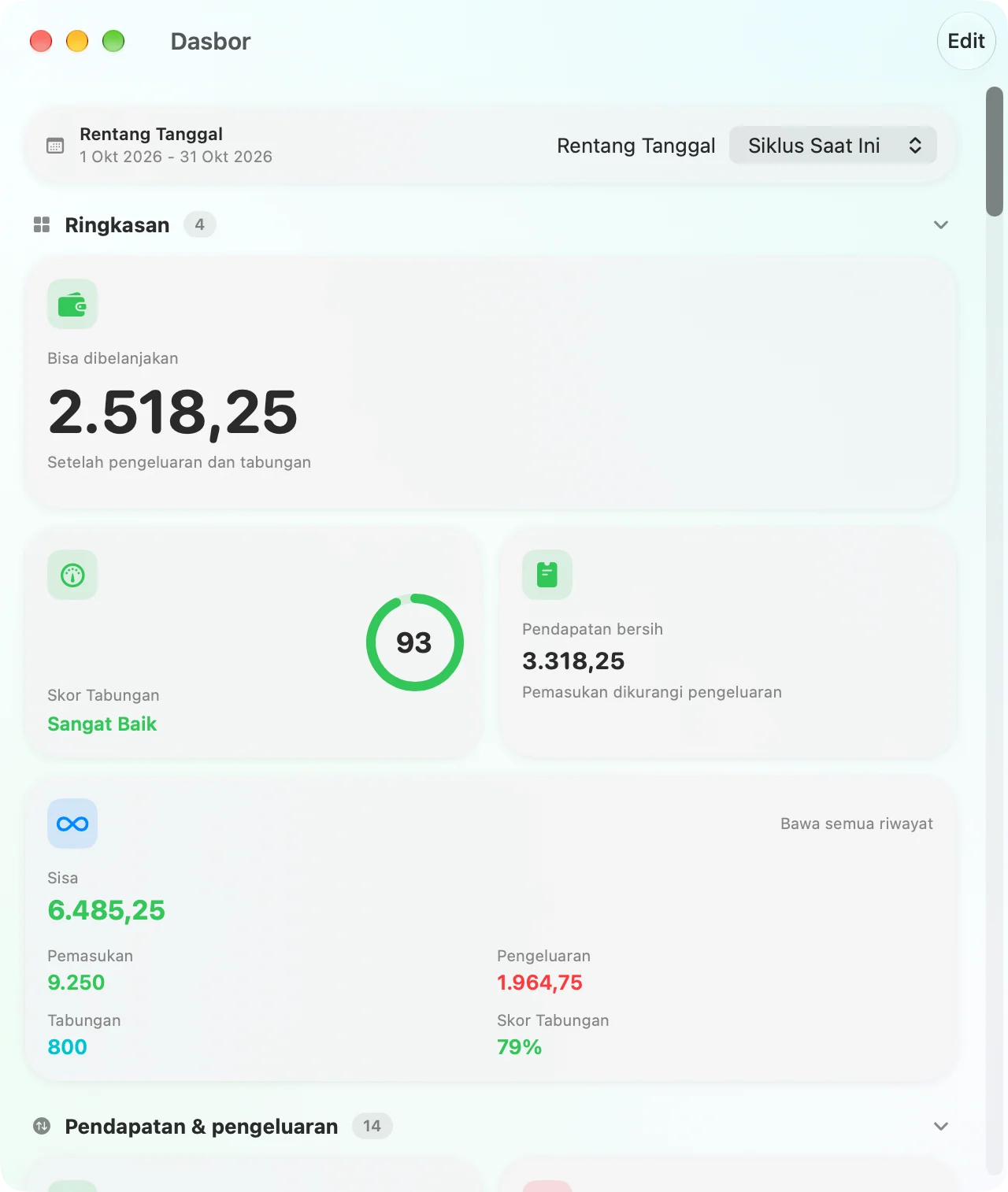This screenshot has height=1192, width=1008.
Task: Click the calendar icon beside Rentang Tanggal
Action: tap(55, 146)
